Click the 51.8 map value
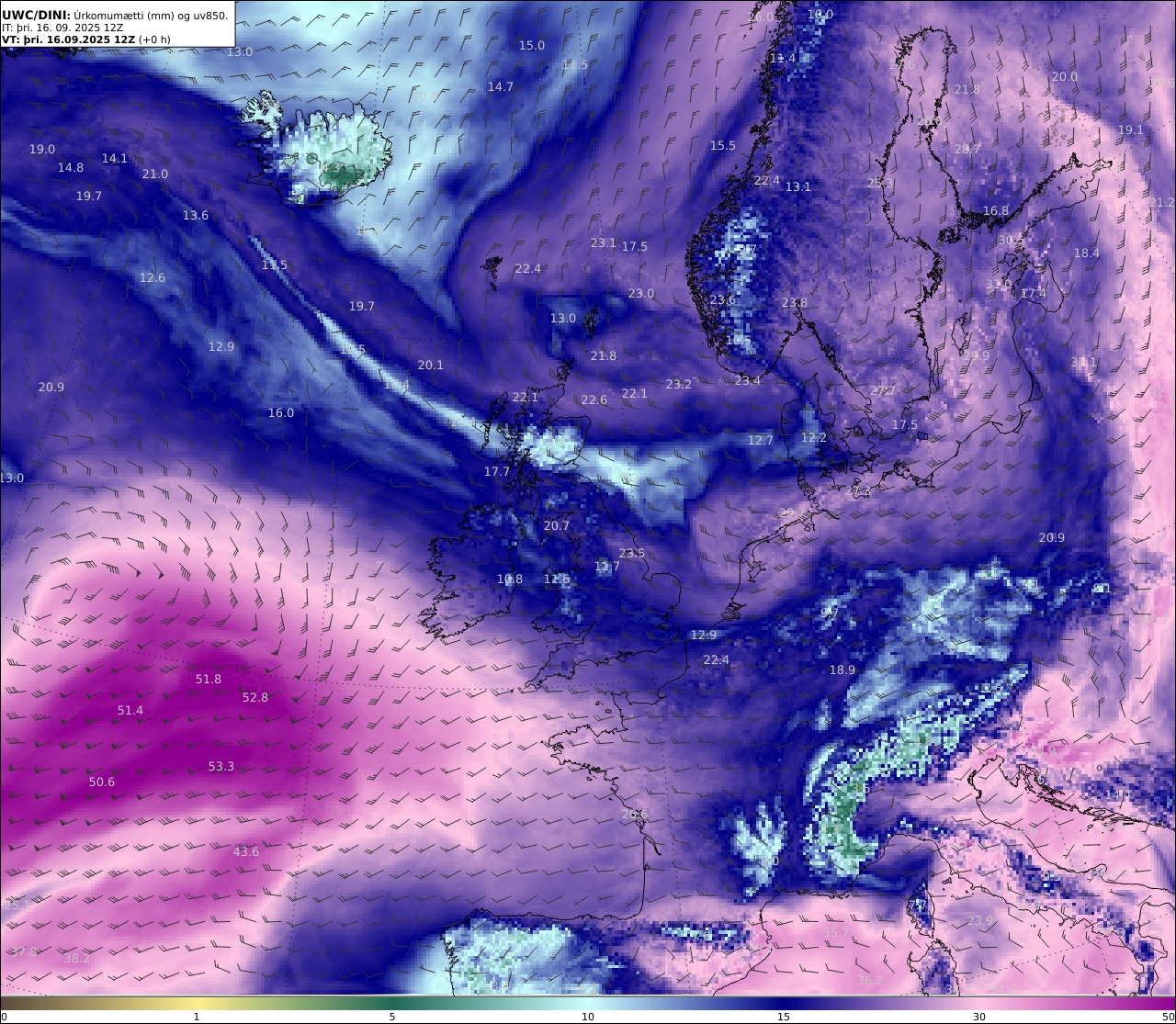Image resolution: width=1176 pixels, height=1024 pixels. point(209,679)
